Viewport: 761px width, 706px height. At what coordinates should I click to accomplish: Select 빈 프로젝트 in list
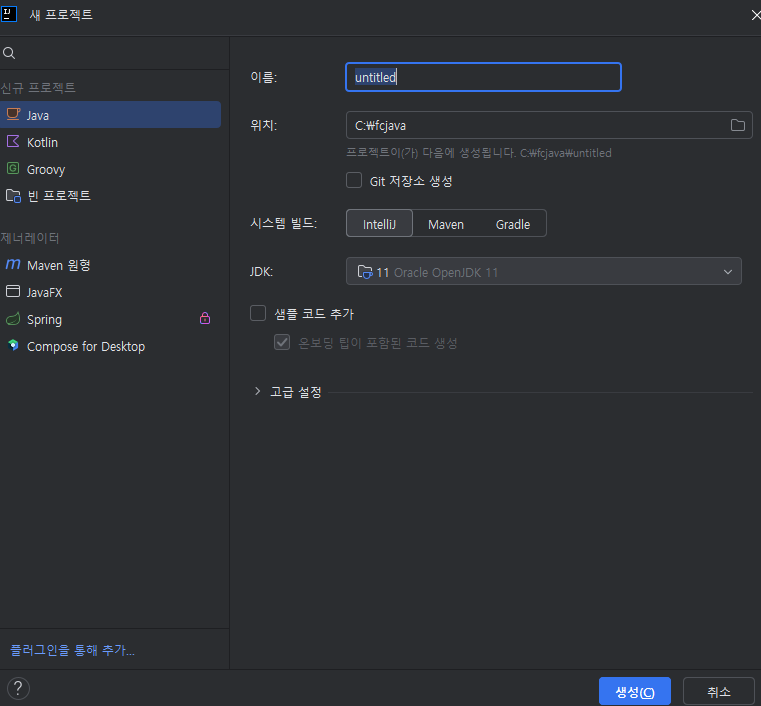point(110,196)
